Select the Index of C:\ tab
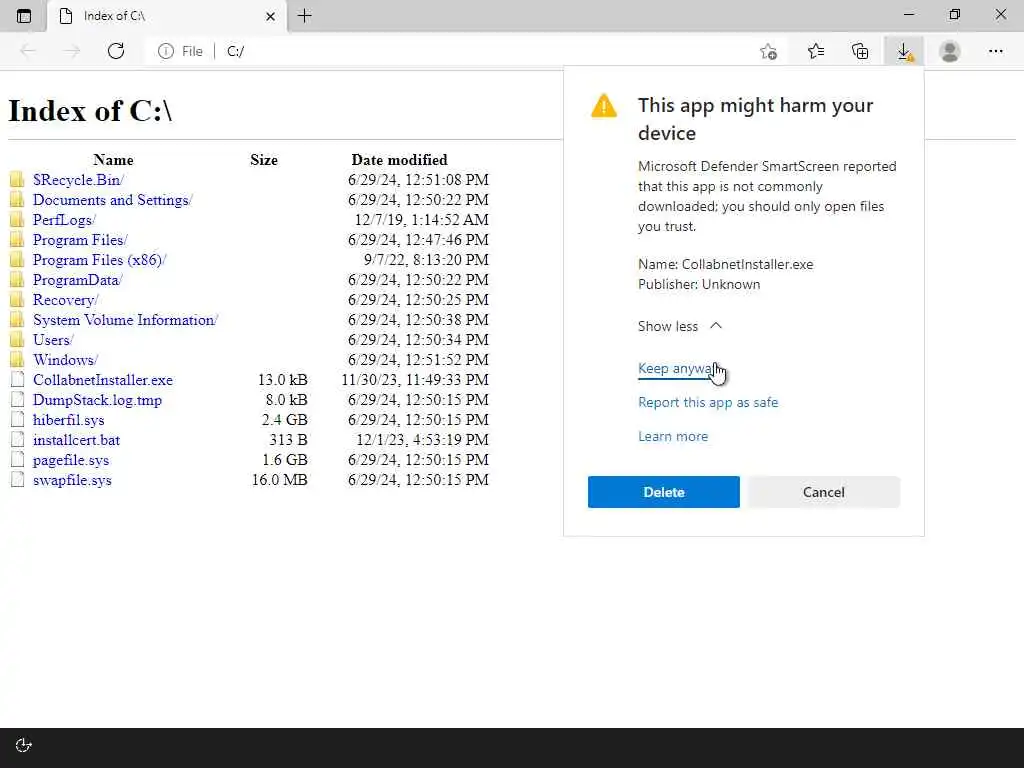1024x768 pixels. coord(167,16)
